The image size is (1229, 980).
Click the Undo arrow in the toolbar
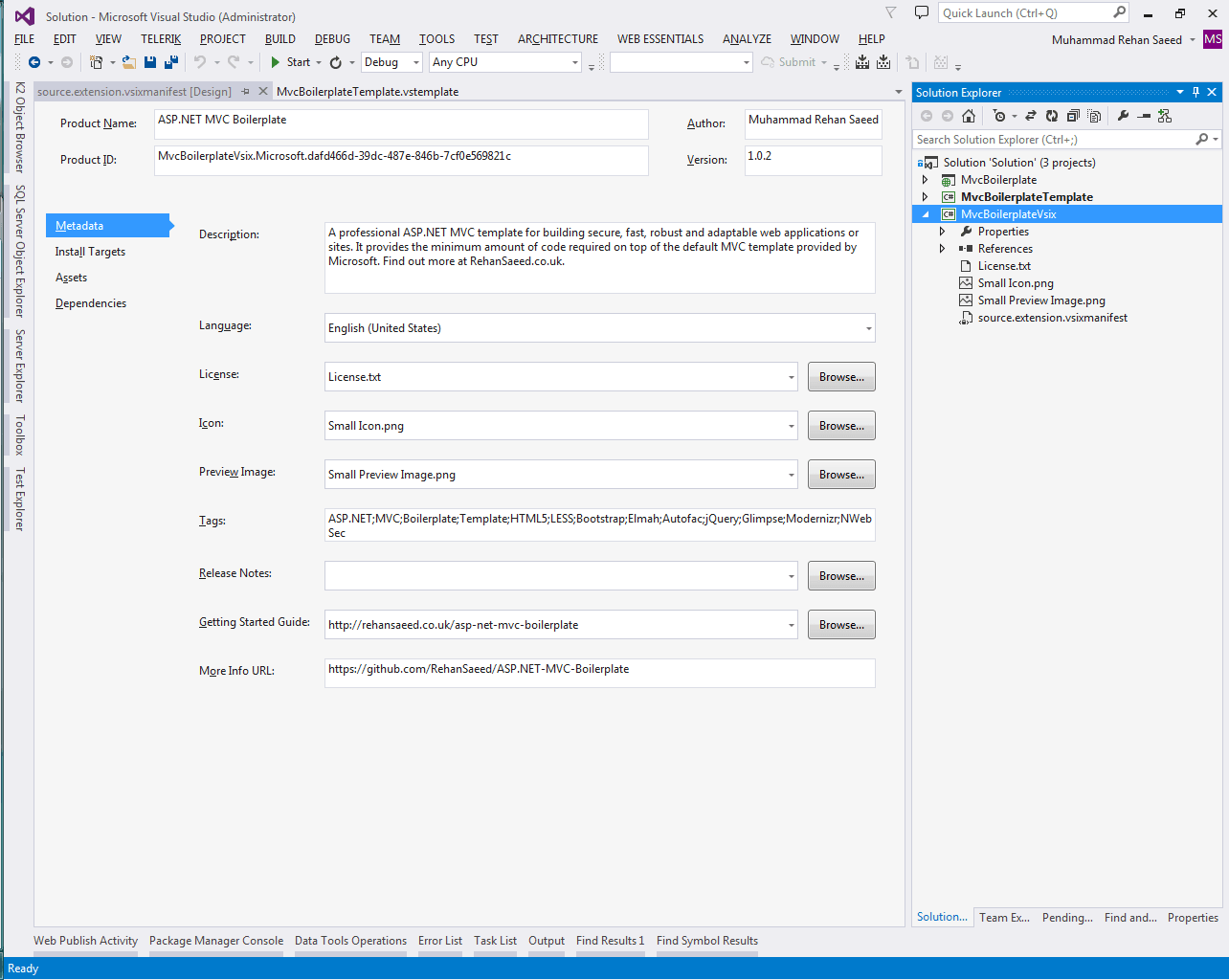[200, 61]
